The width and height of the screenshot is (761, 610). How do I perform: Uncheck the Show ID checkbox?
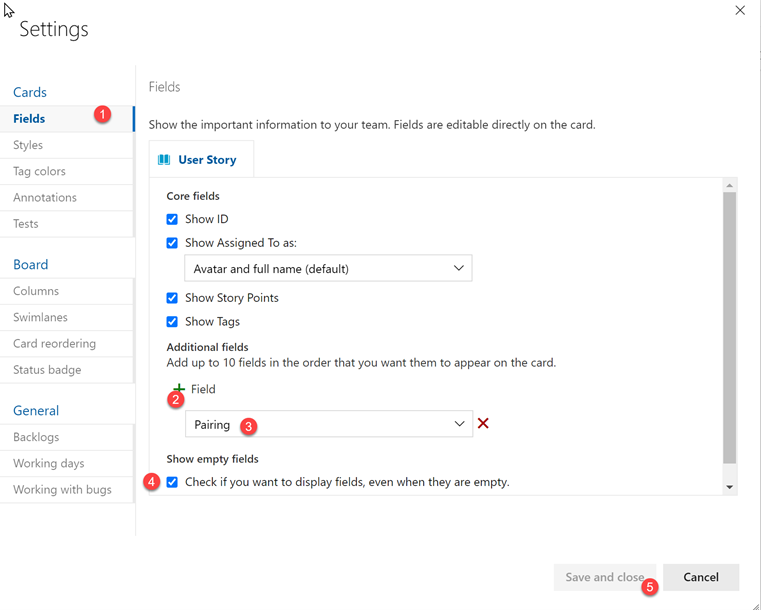172,219
